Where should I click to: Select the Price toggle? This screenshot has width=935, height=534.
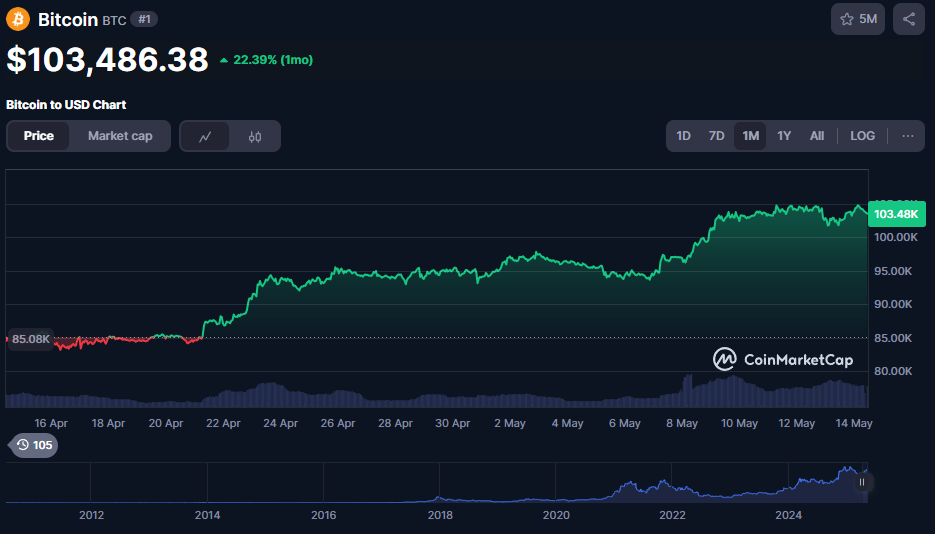tap(39, 136)
